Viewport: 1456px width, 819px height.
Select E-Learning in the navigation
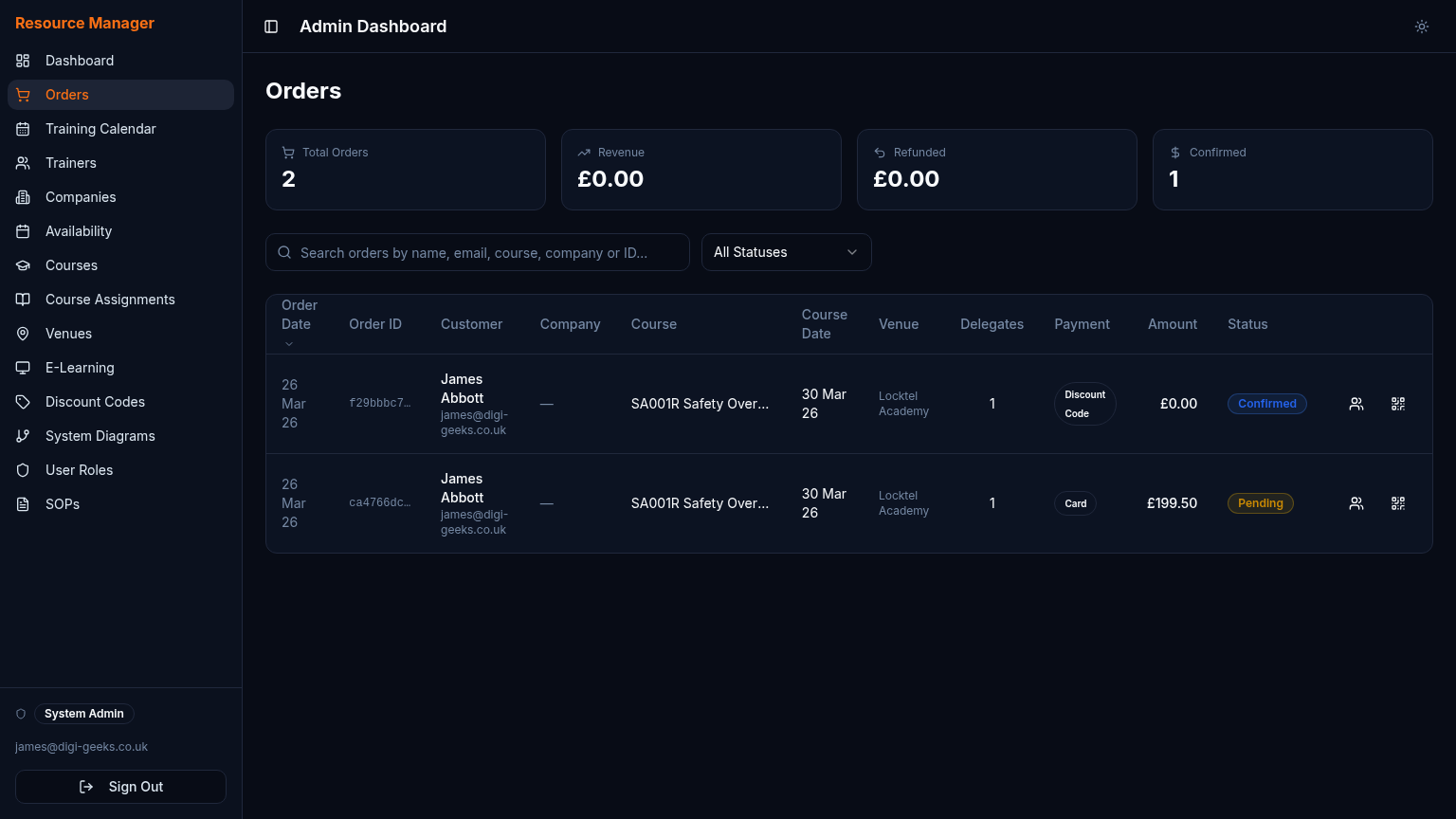click(x=121, y=368)
